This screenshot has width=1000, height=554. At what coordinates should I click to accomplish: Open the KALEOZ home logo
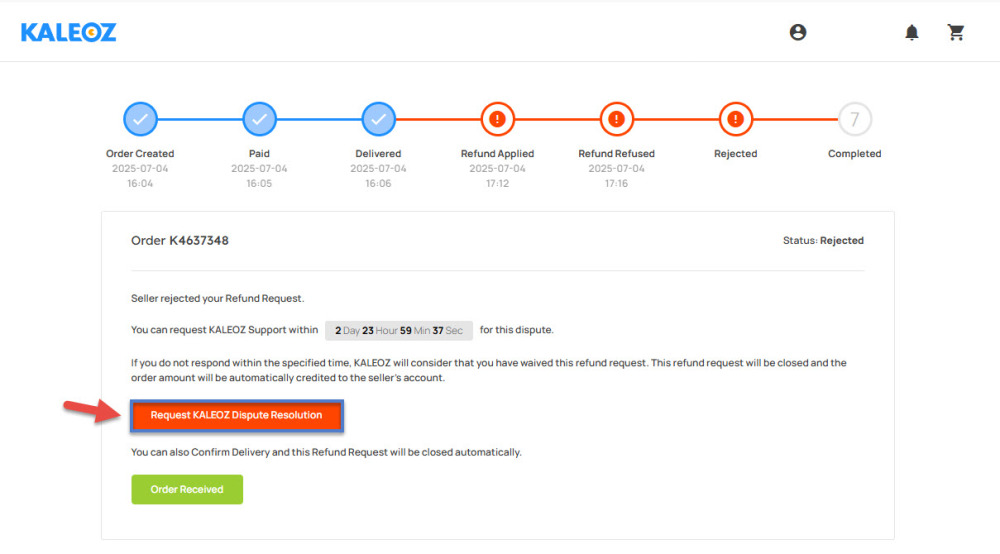pos(68,33)
